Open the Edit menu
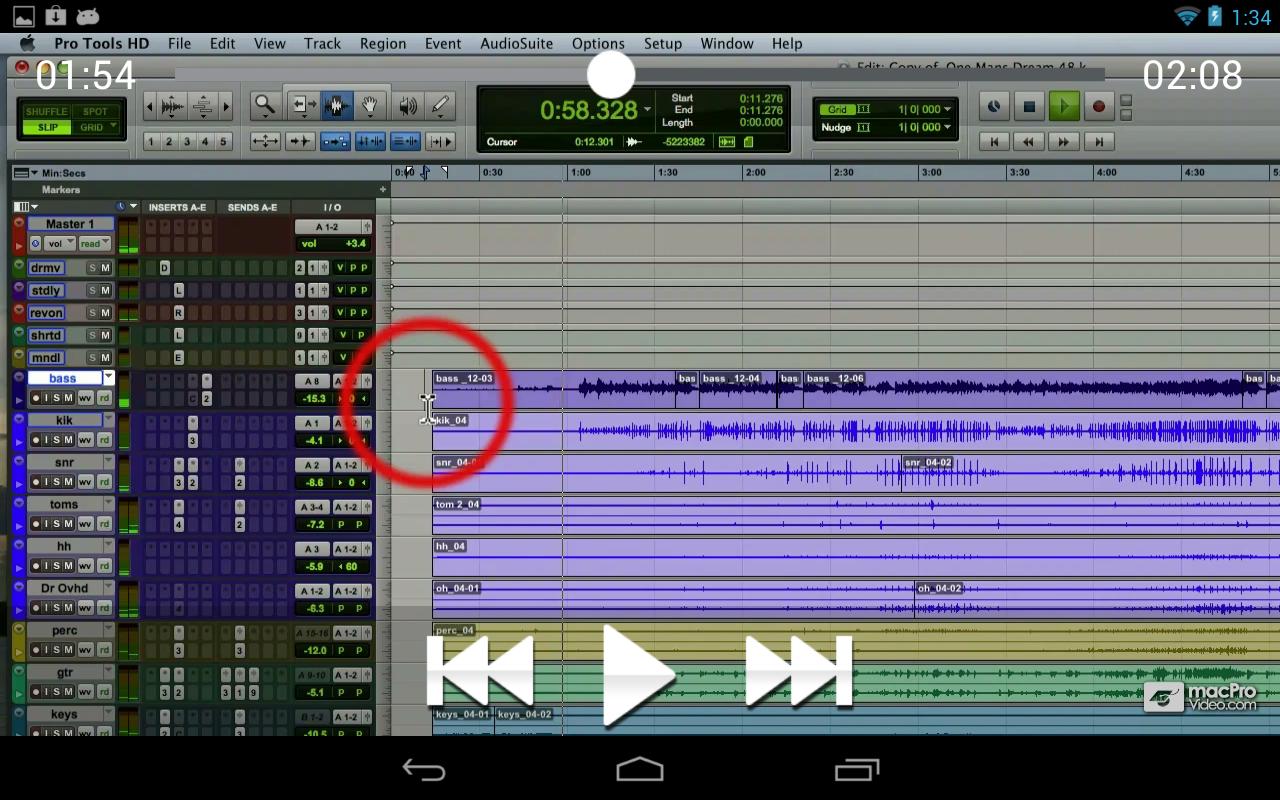This screenshot has width=1280, height=800. (222, 43)
